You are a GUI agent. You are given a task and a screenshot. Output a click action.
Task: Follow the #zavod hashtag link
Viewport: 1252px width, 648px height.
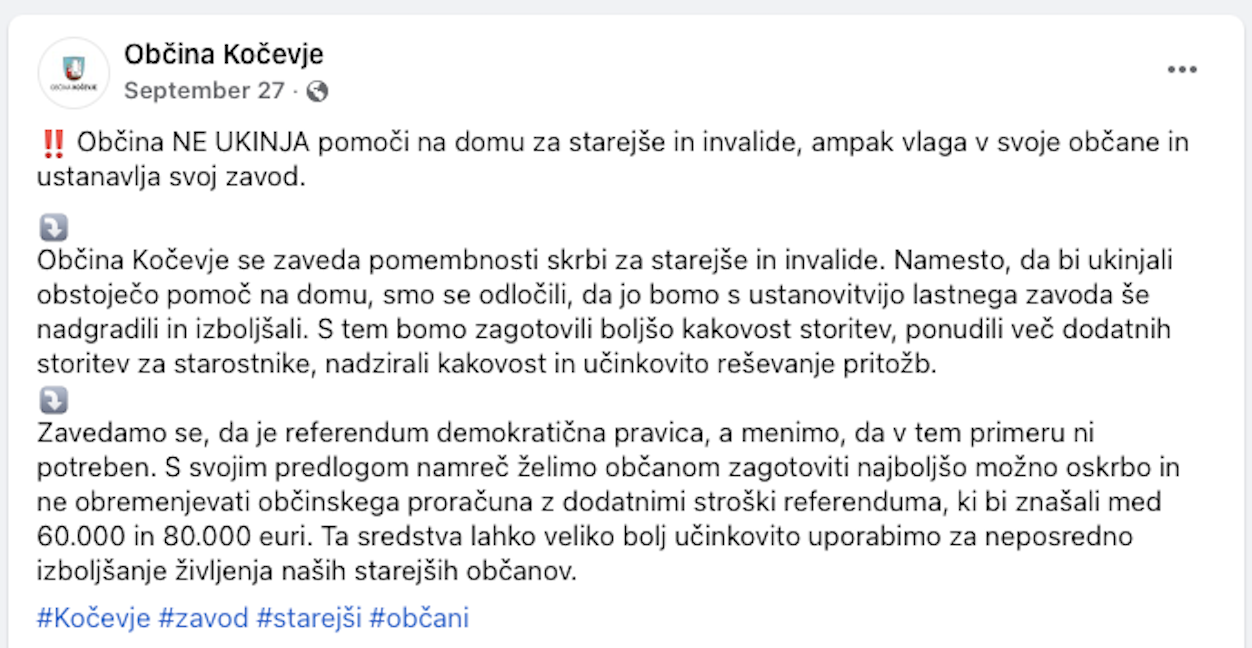click(203, 618)
